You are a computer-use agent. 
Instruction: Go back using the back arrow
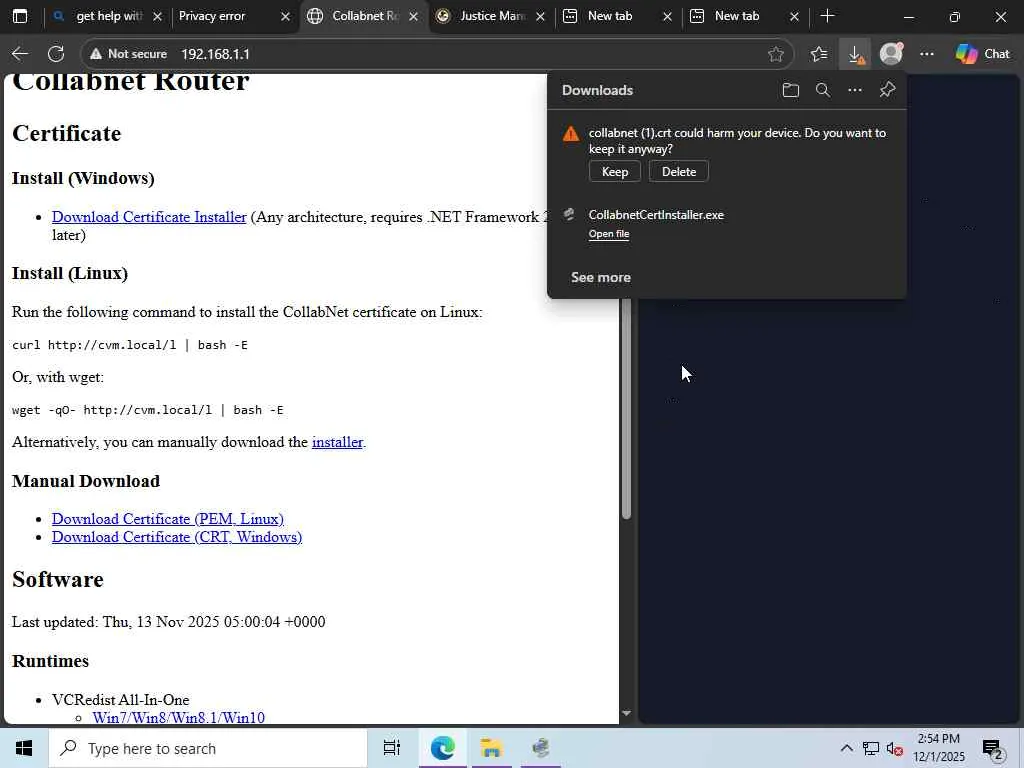click(20, 54)
